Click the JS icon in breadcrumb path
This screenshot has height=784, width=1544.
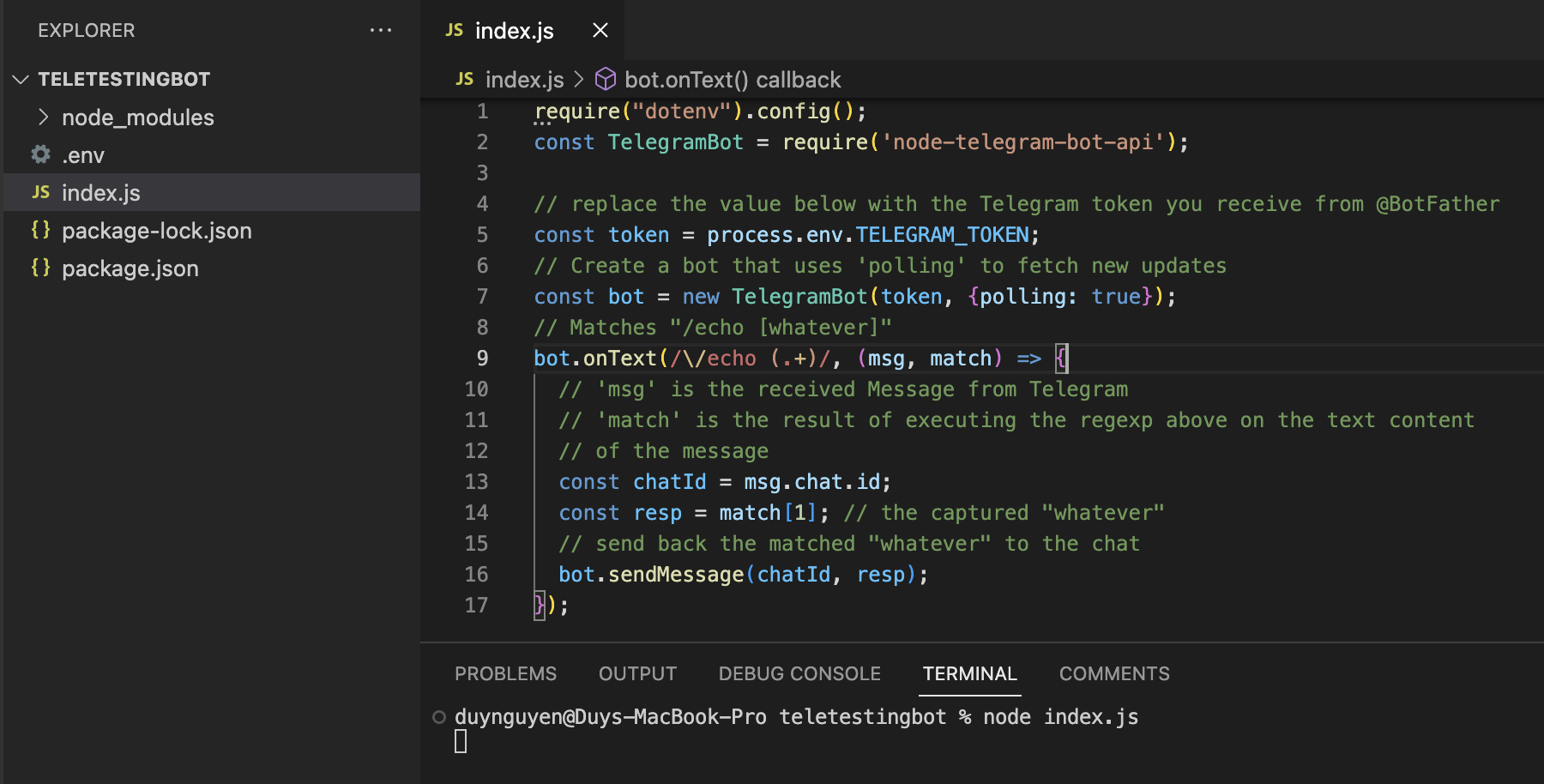tap(465, 80)
